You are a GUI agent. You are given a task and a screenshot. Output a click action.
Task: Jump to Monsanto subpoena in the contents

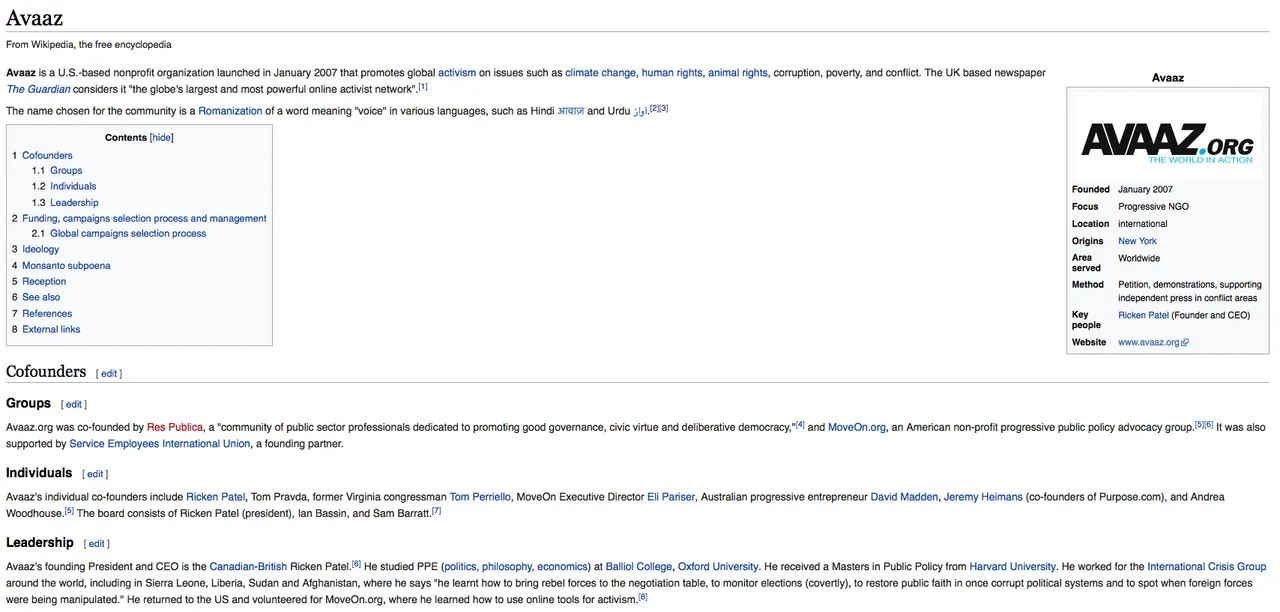pos(66,266)
